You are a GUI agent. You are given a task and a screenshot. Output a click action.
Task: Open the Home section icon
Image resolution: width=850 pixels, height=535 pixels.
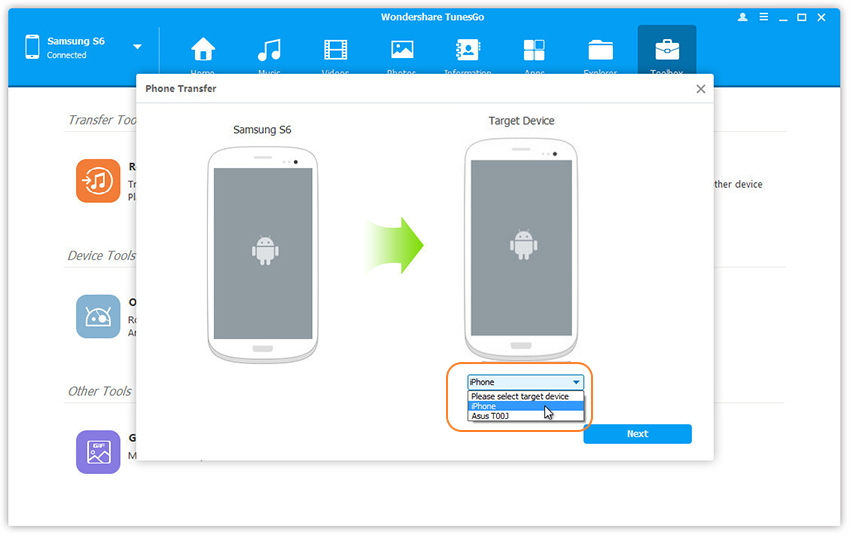coord(203,50)
